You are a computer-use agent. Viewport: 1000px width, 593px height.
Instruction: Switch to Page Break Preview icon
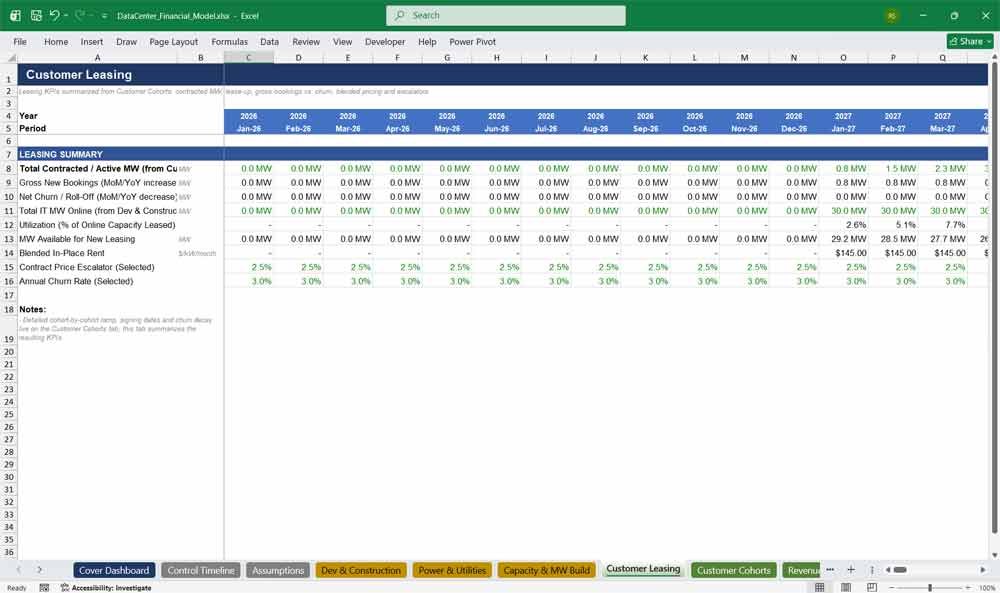tap(871, 587)
